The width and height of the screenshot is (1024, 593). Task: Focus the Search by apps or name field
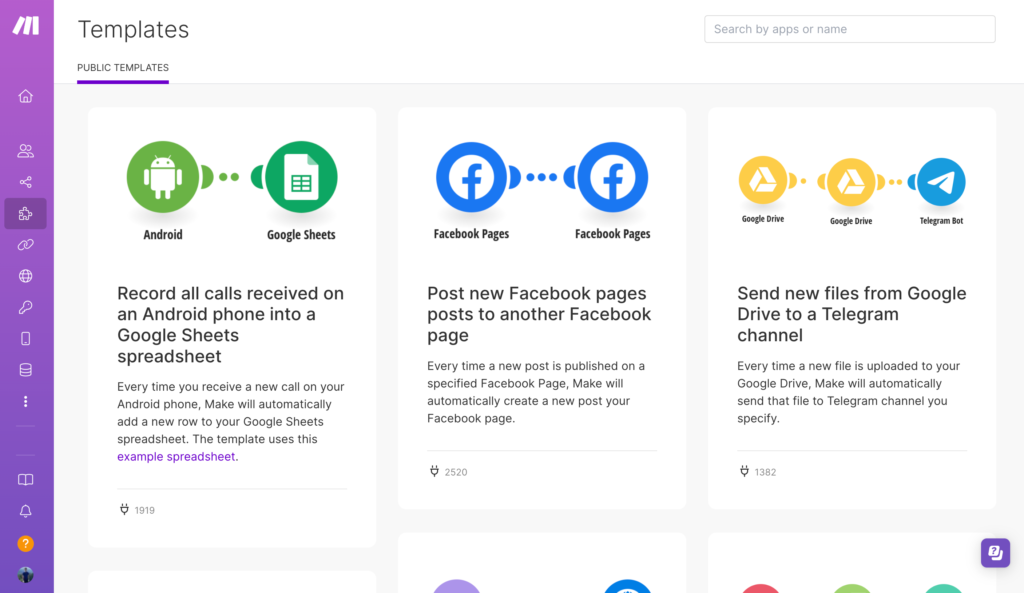tap(850, 29)
